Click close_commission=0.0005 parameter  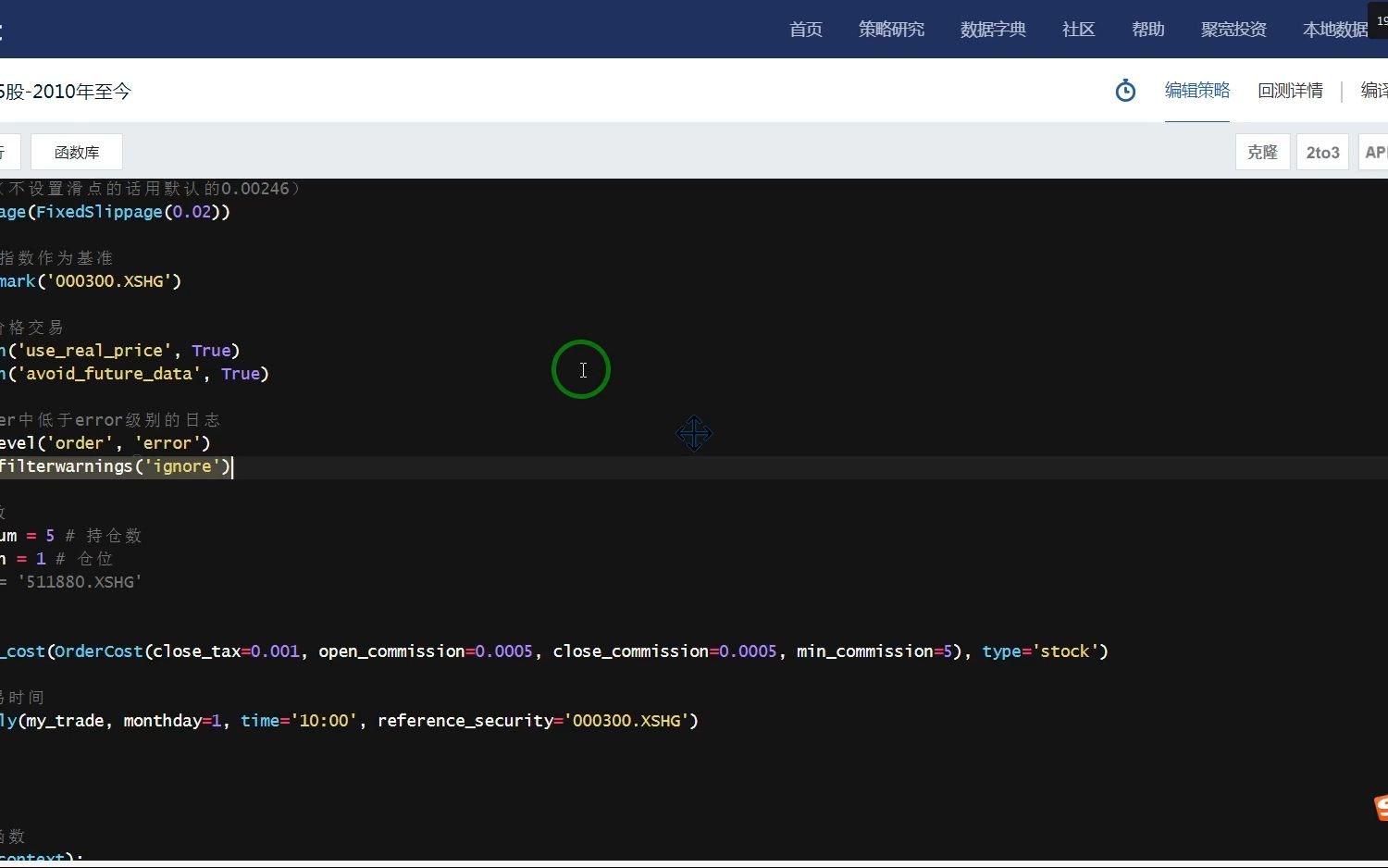pyautogui.click(x=664, y=651)
